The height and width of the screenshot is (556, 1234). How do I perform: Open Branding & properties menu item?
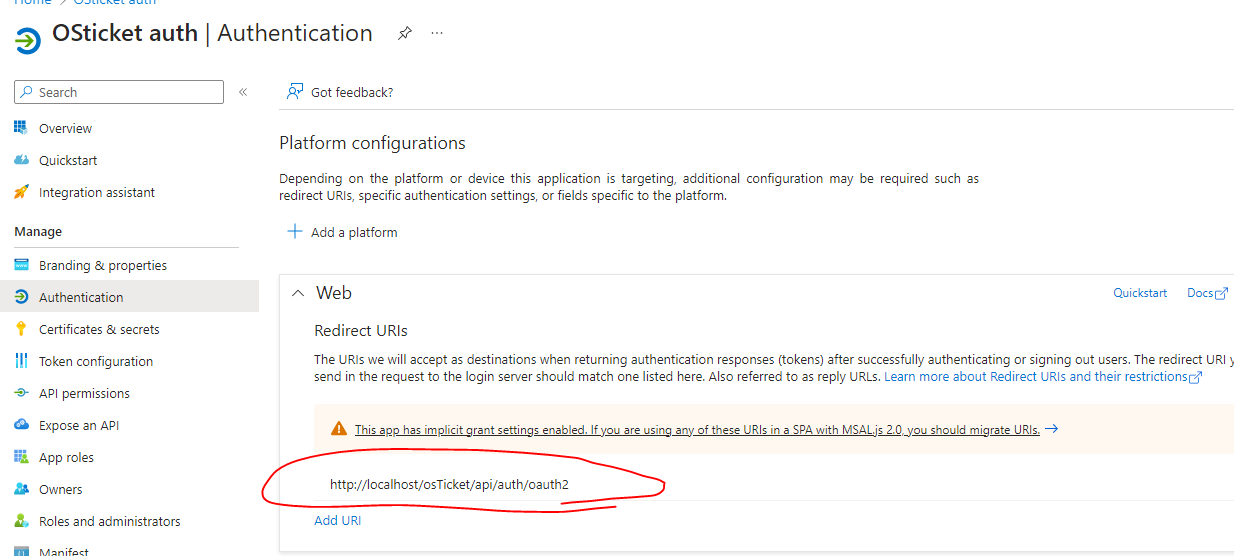102,265
